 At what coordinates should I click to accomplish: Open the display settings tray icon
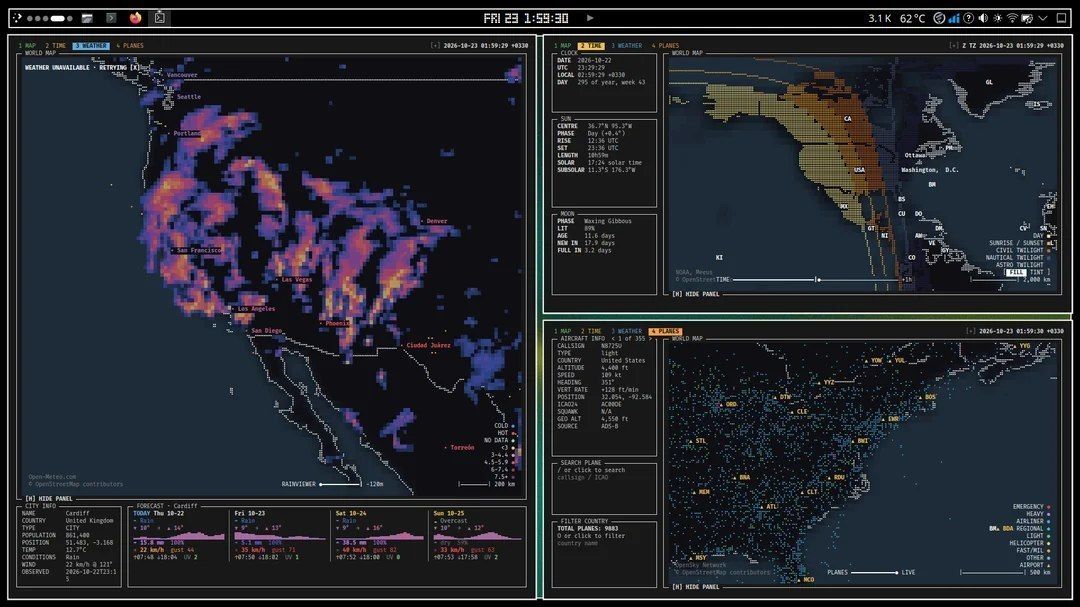[x=1027, y=18]
